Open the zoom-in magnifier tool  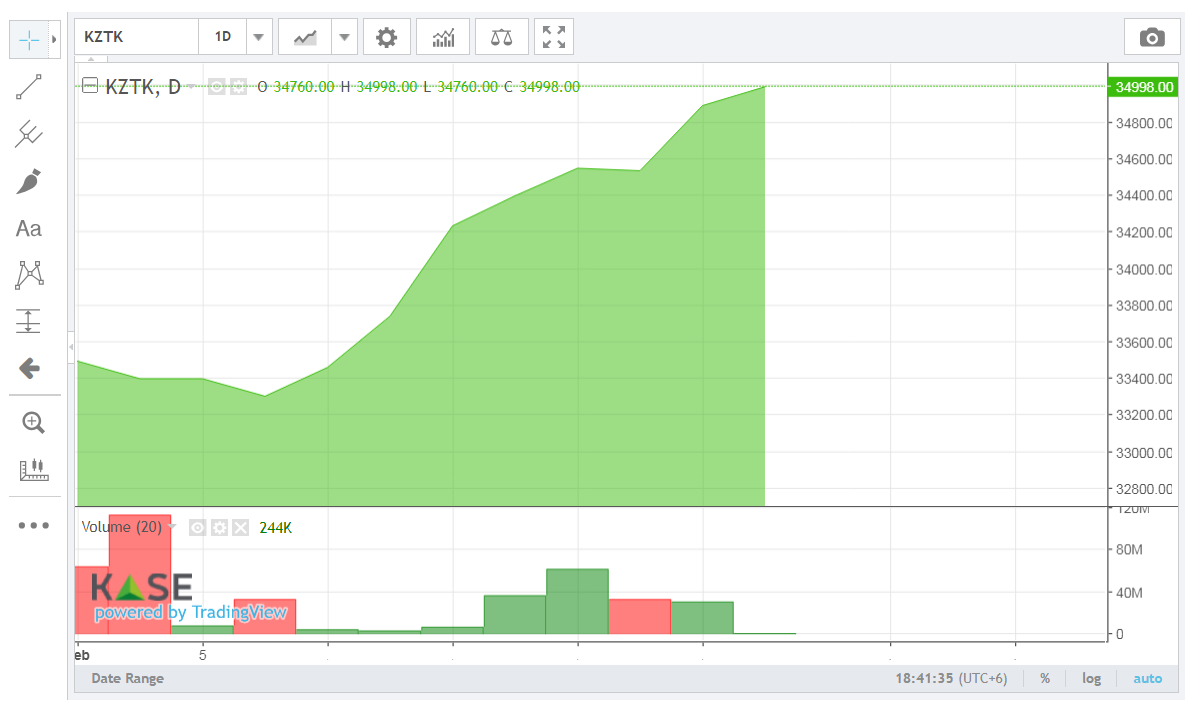point(33,422)
